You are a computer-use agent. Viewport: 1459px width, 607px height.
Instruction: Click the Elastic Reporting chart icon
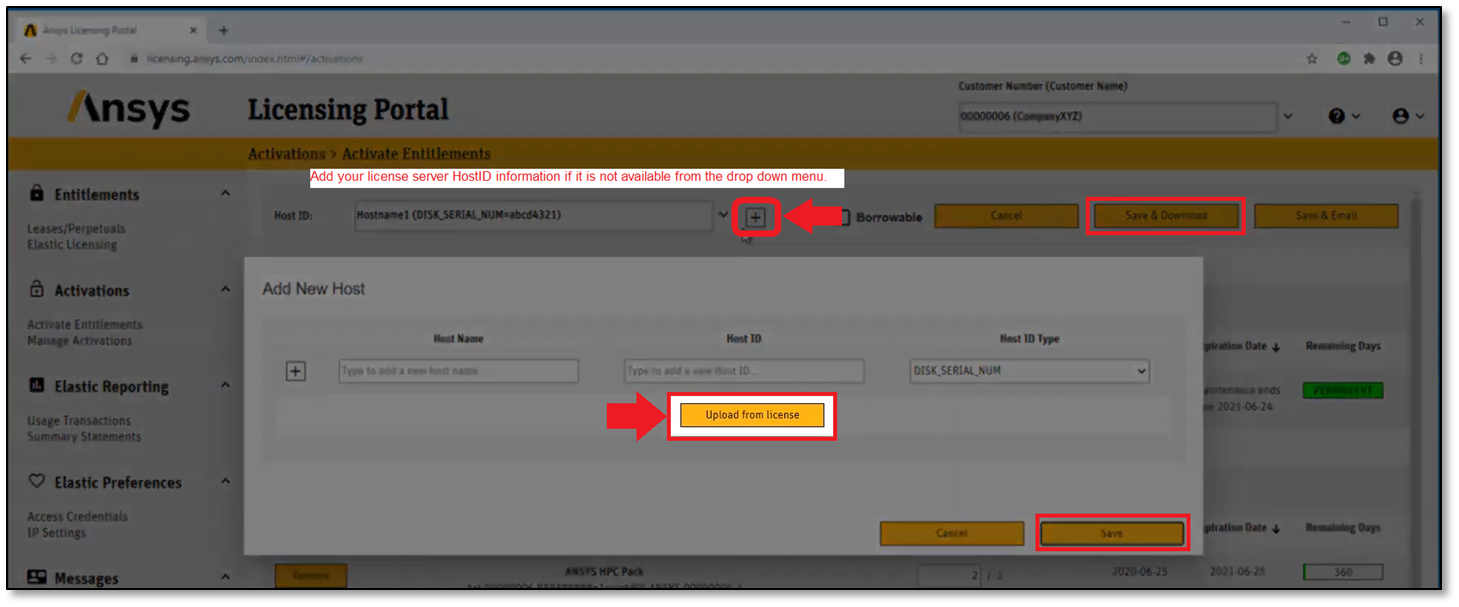tap(37, 385)
